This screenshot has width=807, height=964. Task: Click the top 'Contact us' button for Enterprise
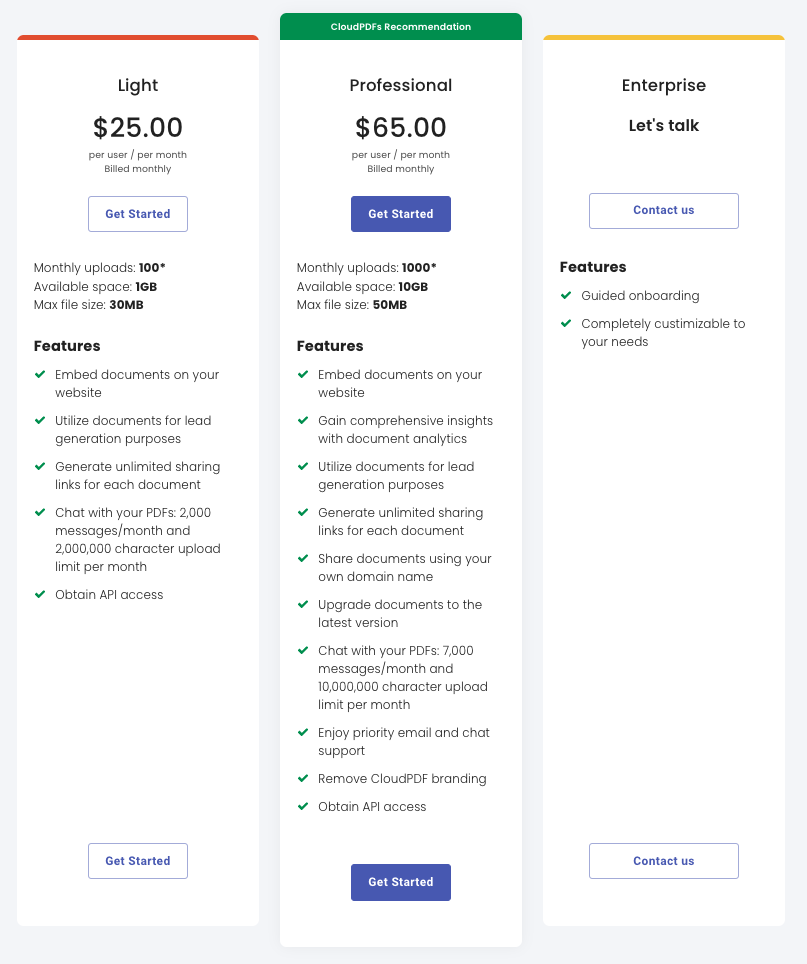click(x=663, y=210)
